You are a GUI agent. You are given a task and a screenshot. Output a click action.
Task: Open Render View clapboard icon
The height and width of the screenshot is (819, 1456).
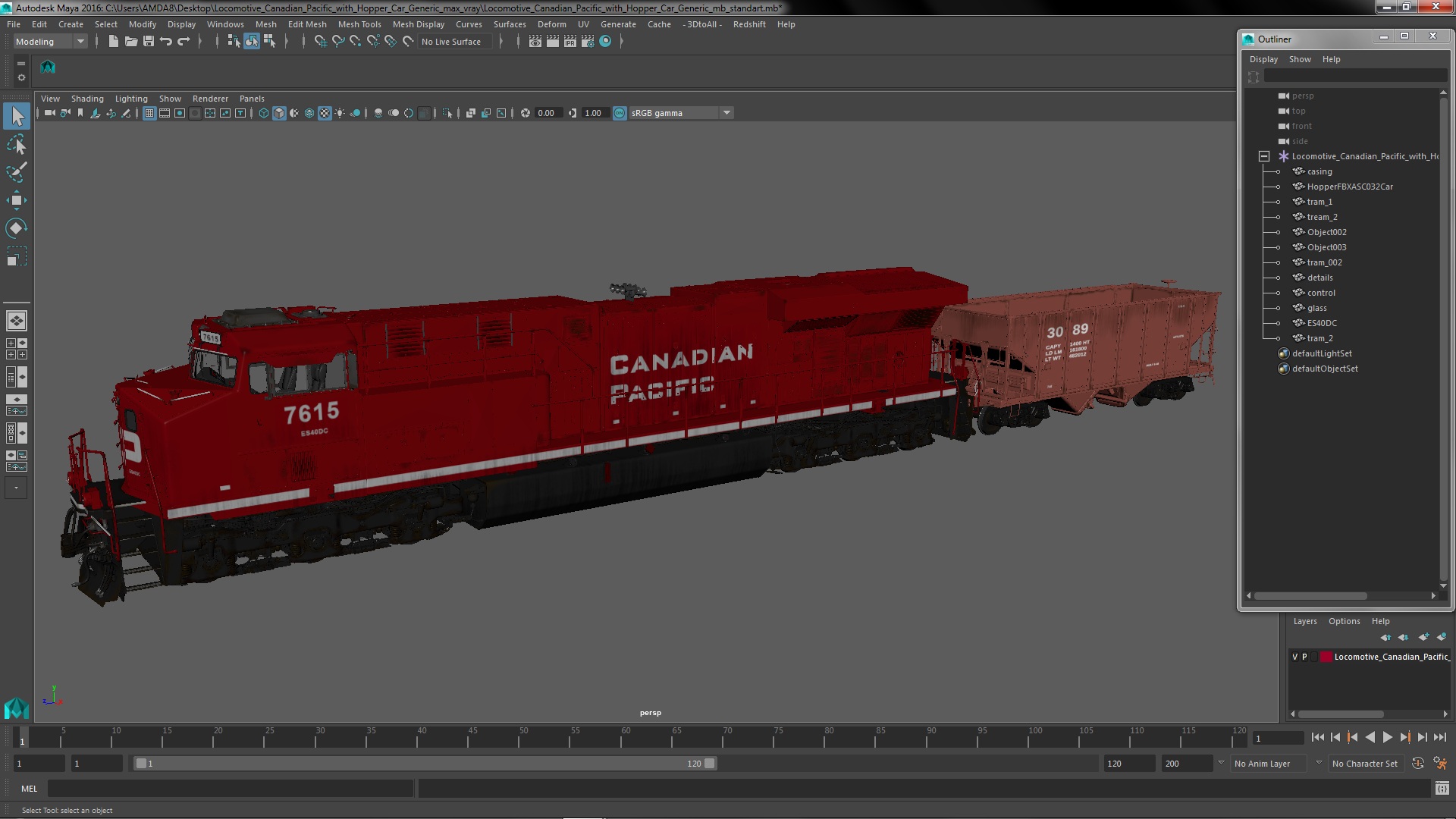coord(535,42)
